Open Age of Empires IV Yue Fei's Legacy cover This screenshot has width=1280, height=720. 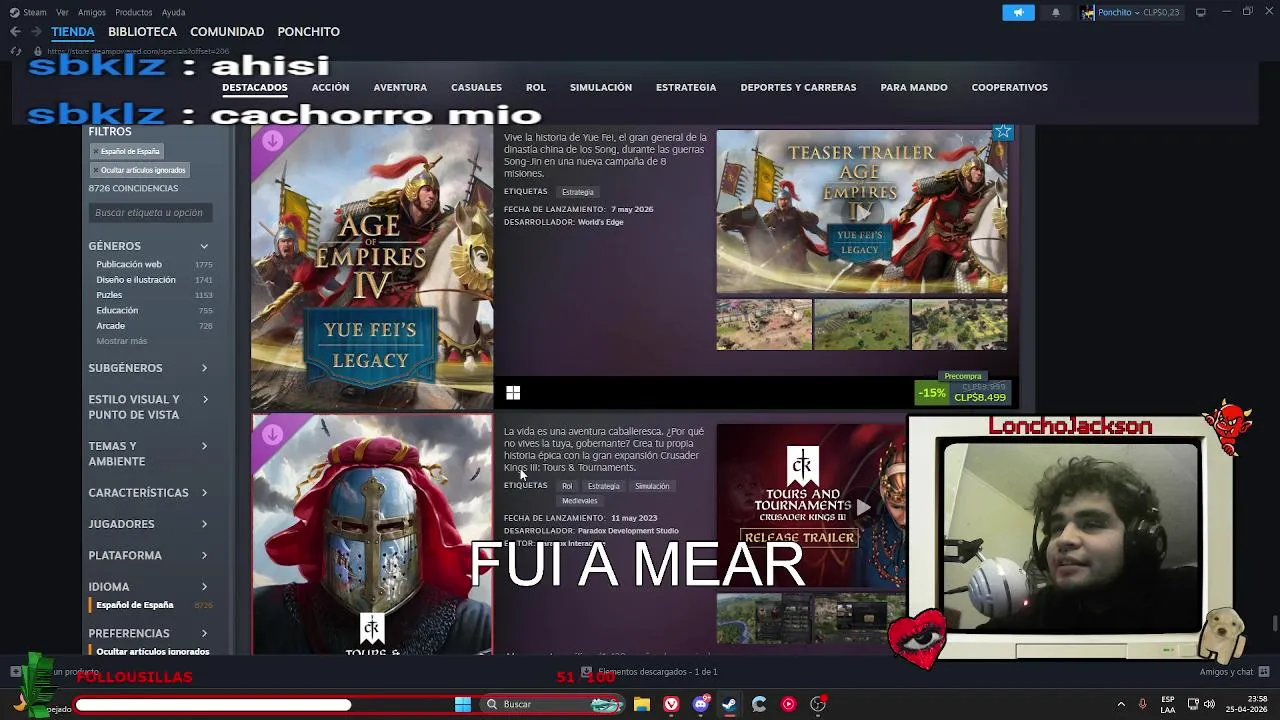tap(372, 268)
